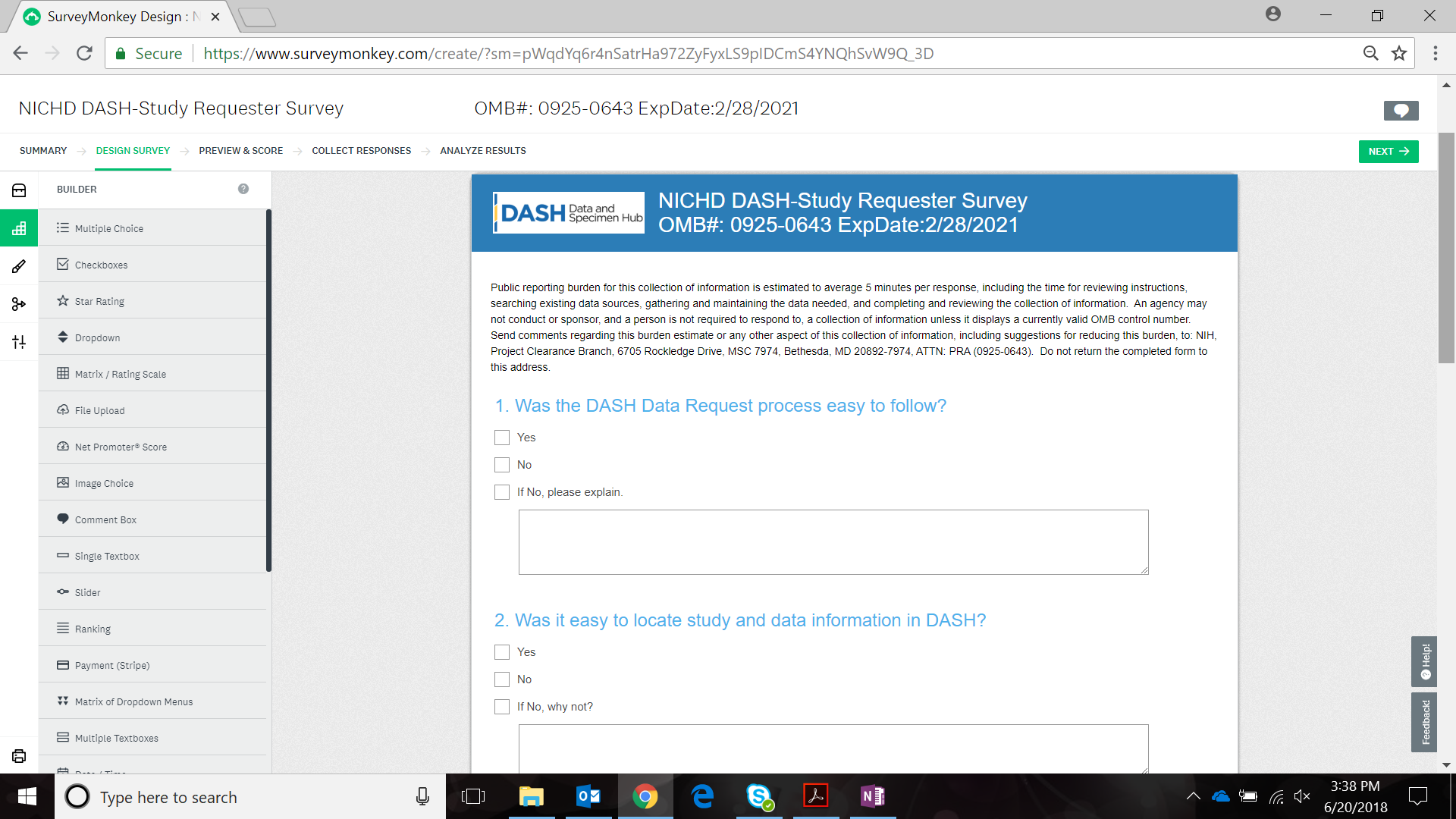Add a Dropdown question type
Screen dimensions: 1456x819
(x=97, y=337)
